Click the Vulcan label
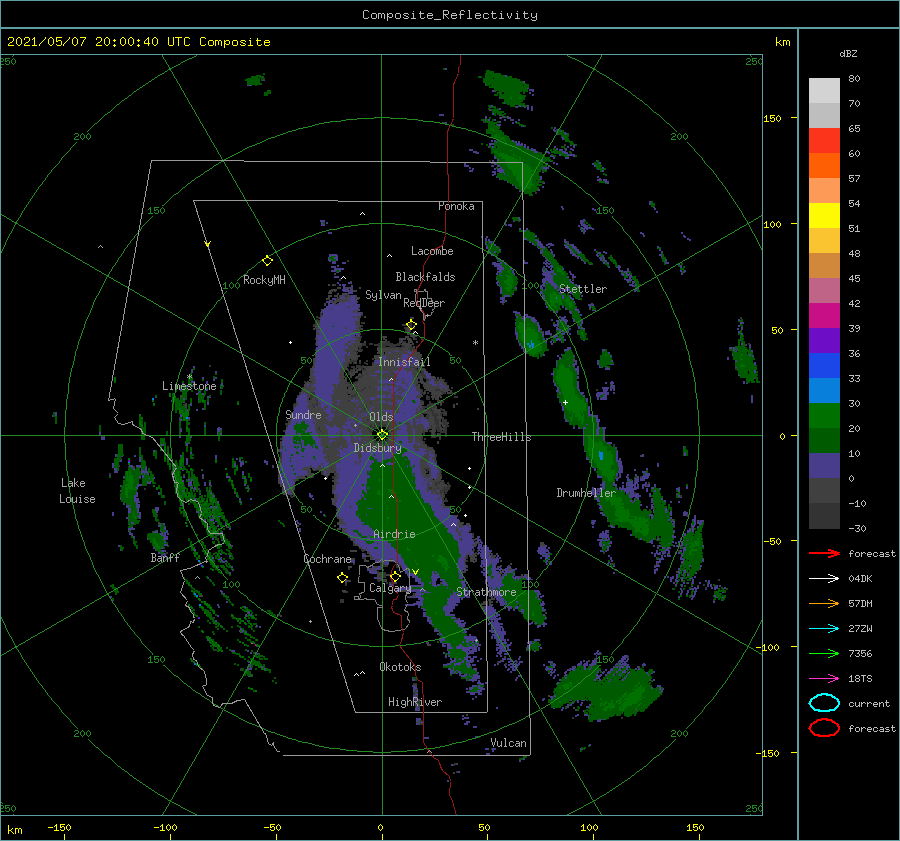 click(x=509, y=743)
